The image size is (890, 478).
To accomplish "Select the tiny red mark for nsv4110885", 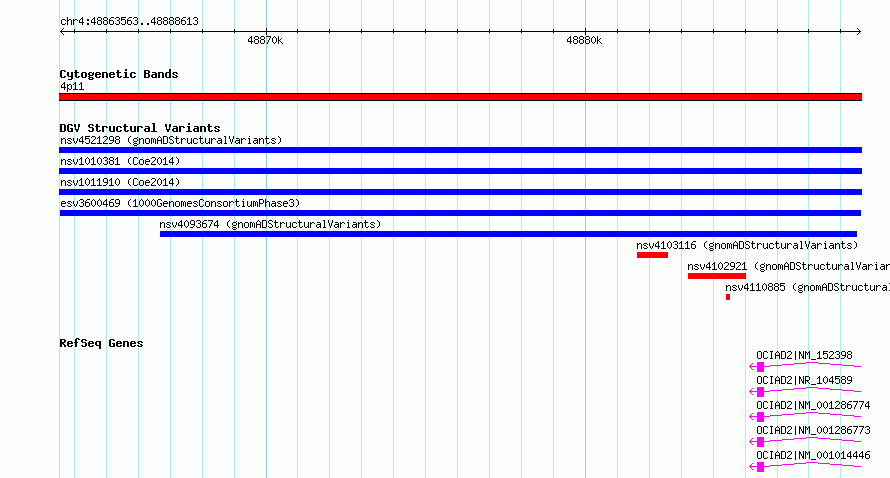I will (728, 297).
